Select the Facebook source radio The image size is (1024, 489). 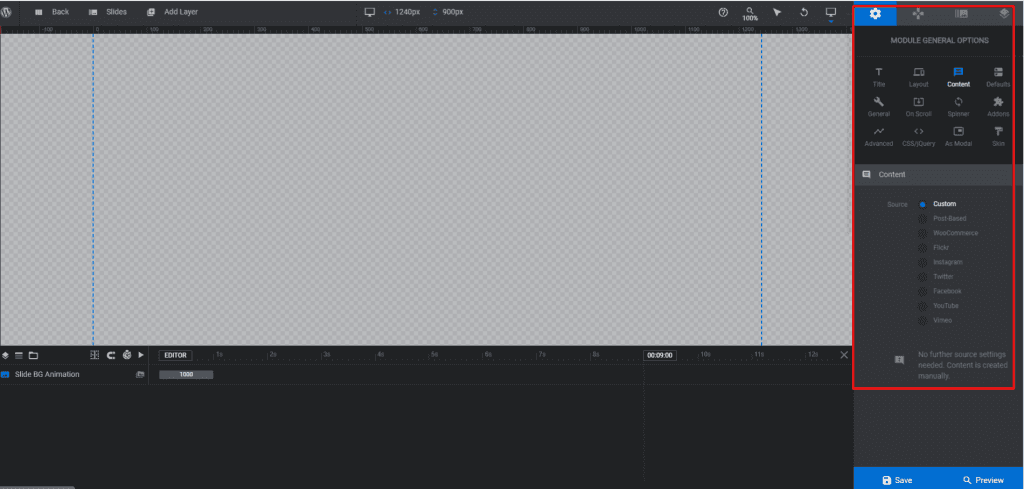click(x=923, y=291)
